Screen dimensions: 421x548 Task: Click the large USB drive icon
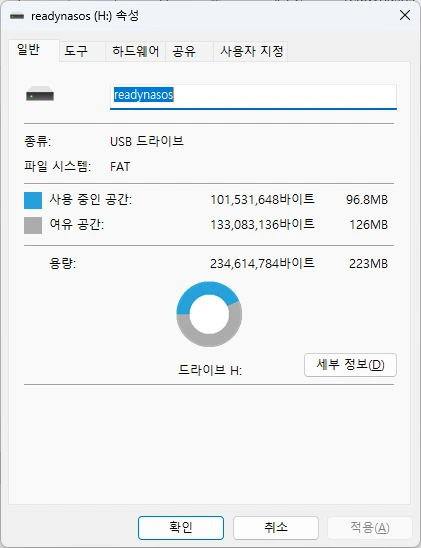pos(40,94)
